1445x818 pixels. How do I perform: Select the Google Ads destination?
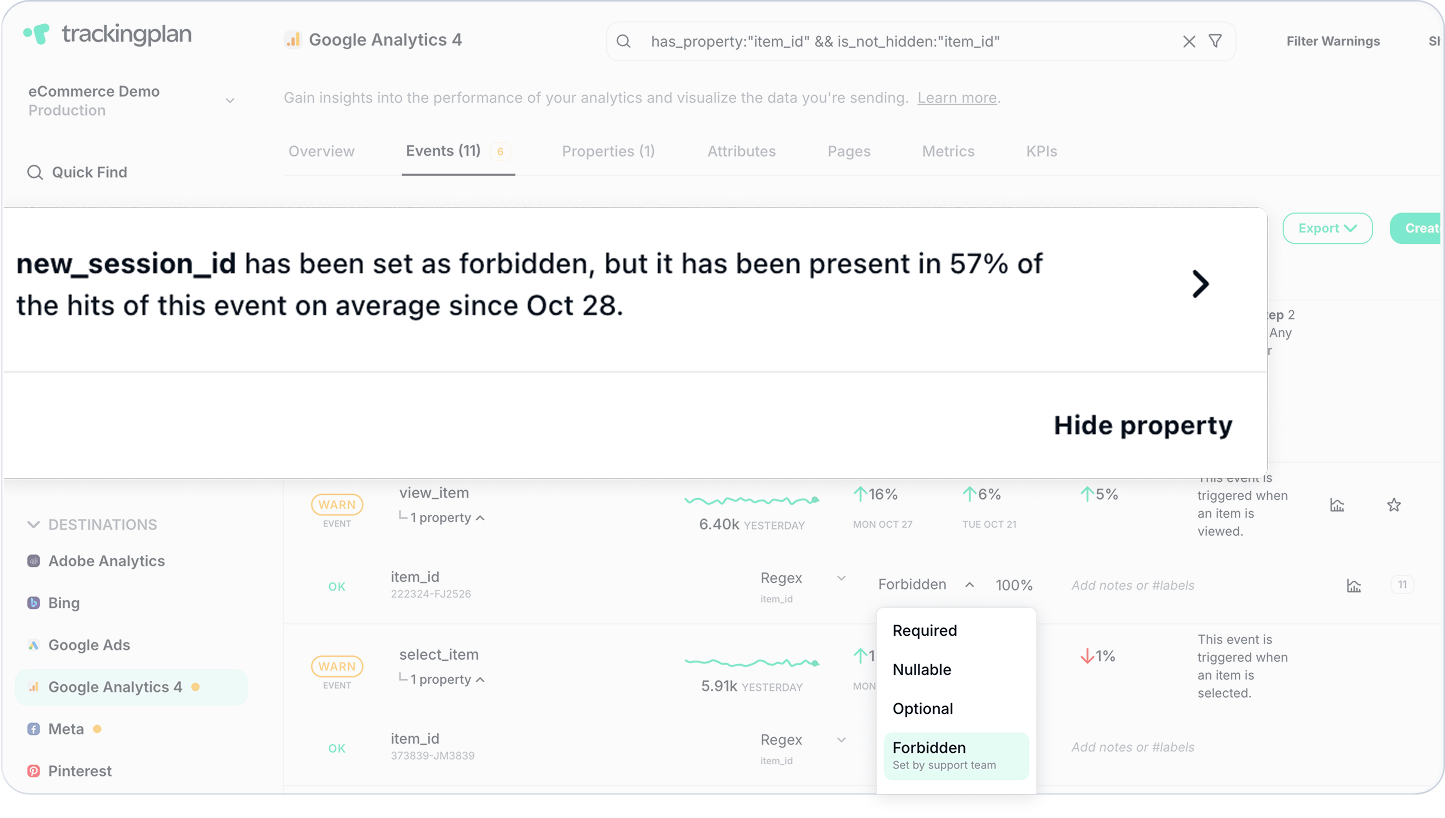pyautogui.click(x=89, y=645)
